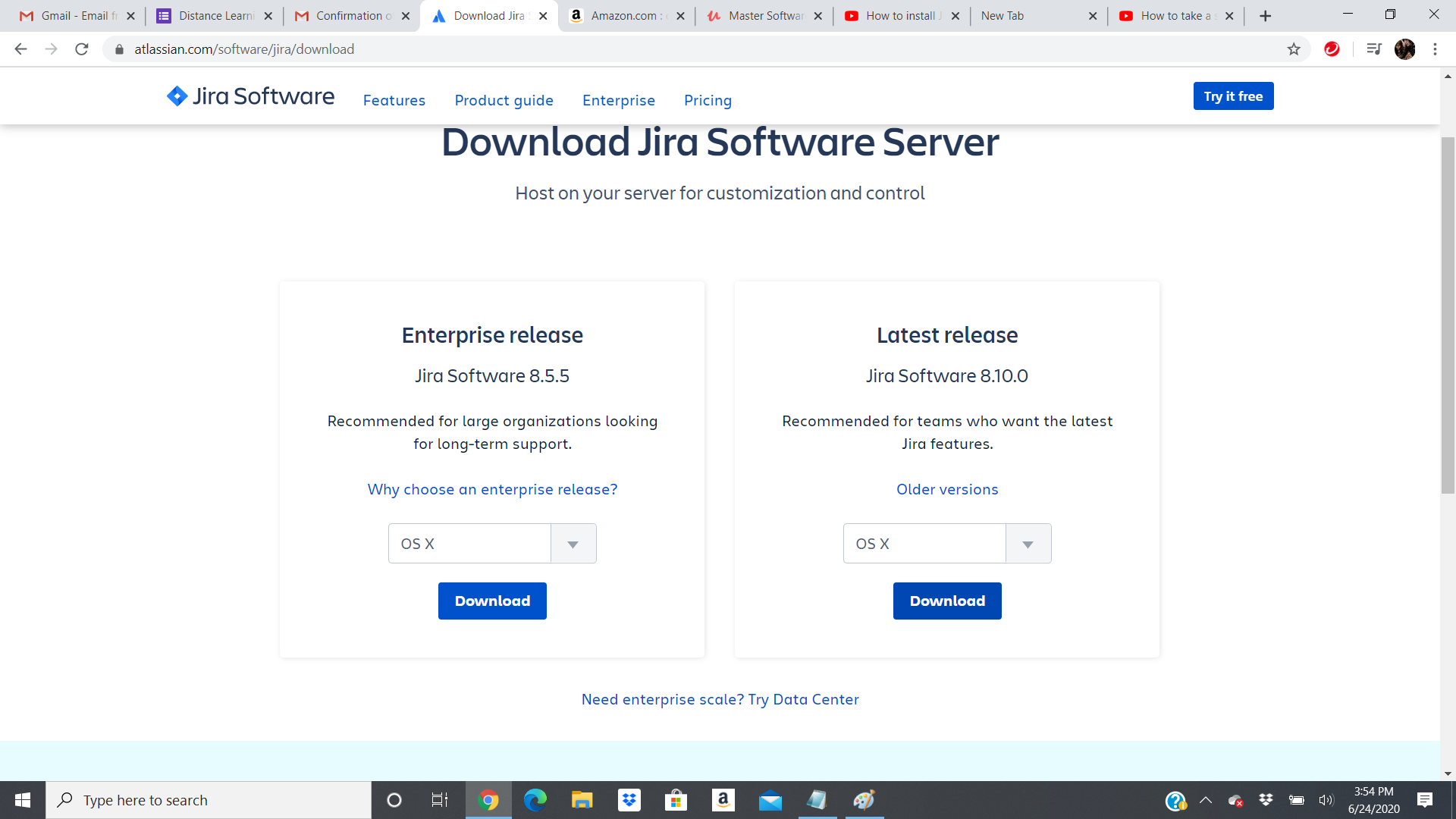Click the Chrome profile avatar

click(1404, 49)
